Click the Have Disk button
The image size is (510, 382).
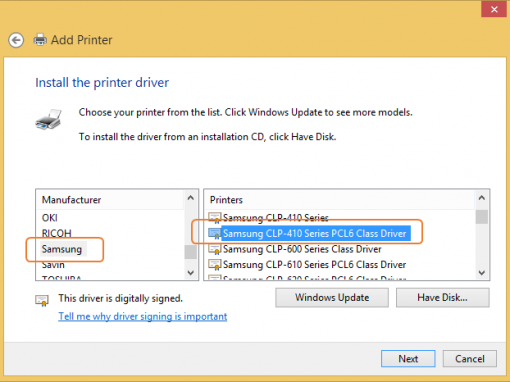[443, 297]
